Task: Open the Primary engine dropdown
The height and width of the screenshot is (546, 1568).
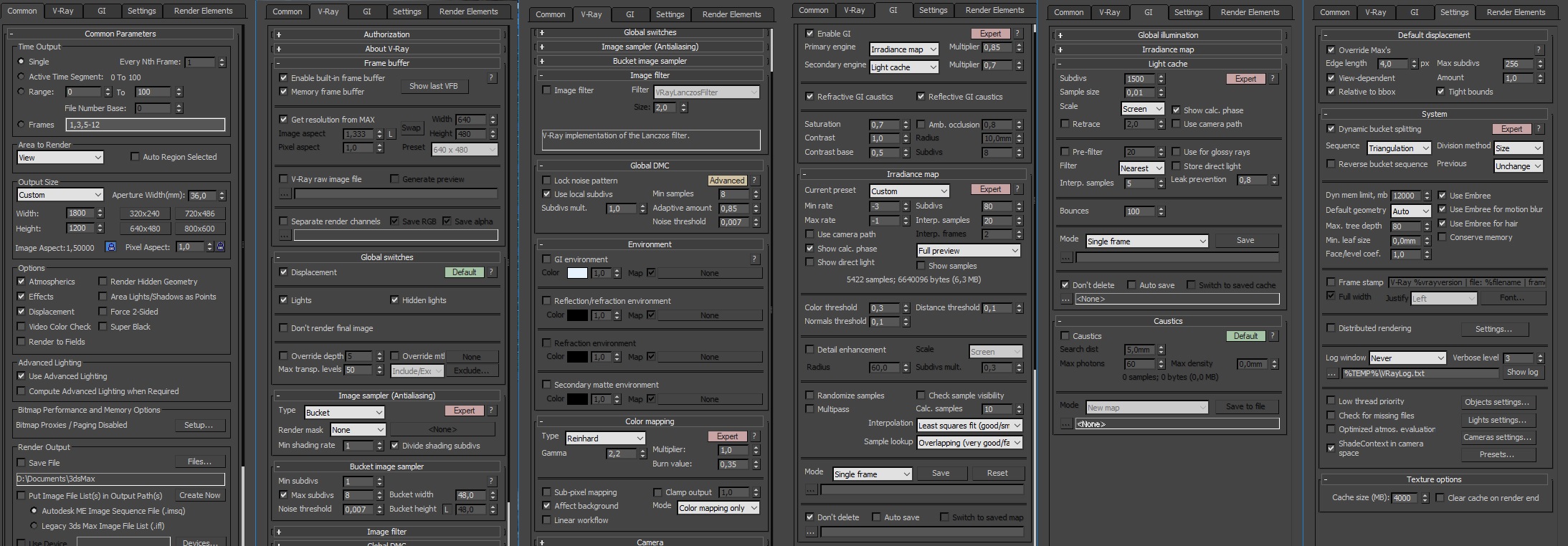Action: pos(903,49)
